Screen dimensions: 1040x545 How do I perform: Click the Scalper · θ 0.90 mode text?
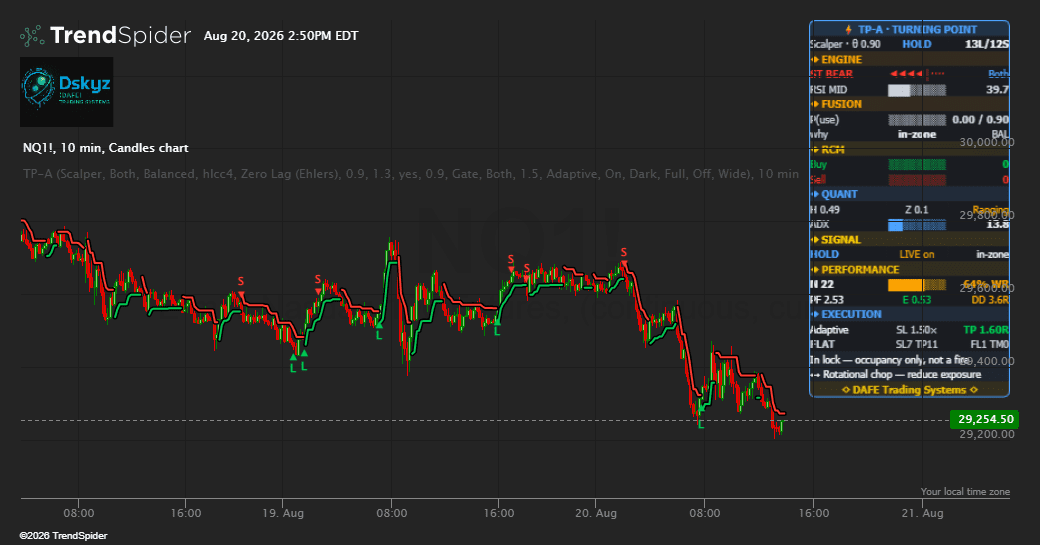click(x=845, y=44)
